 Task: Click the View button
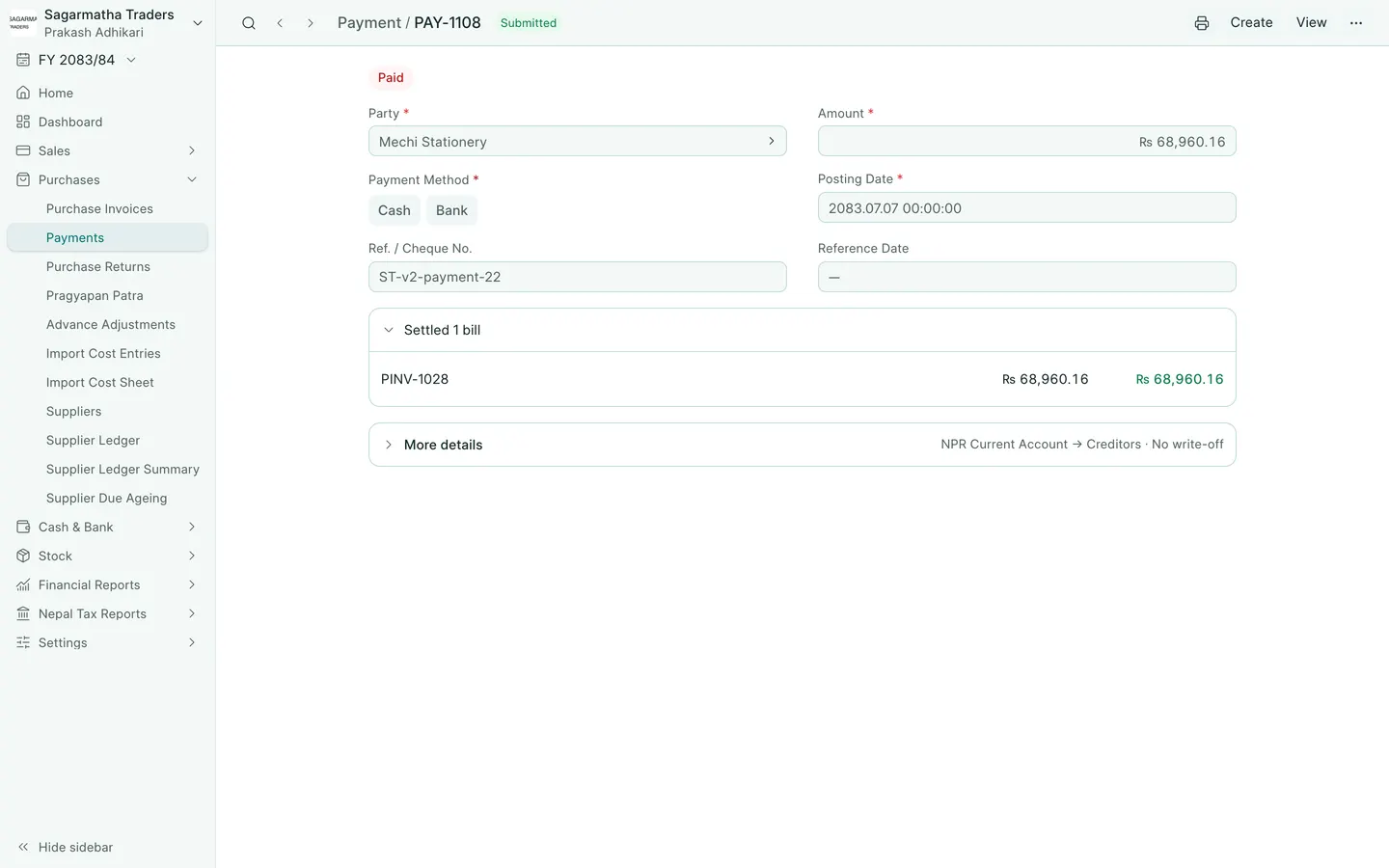coord(1311,23)
